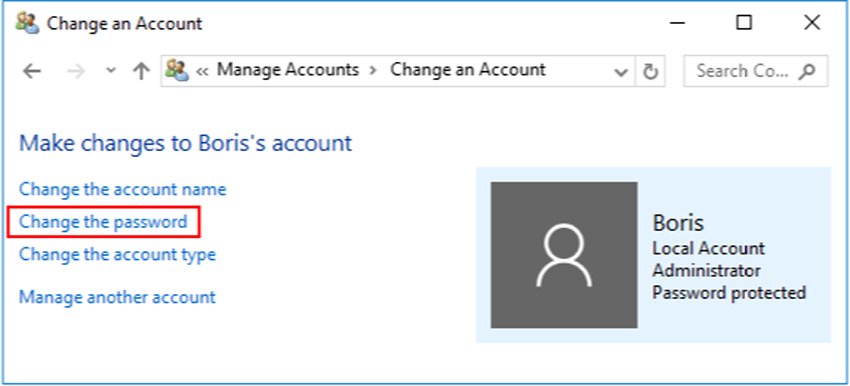Click the magnifier search icon
This screenshot has height=386, width=850.
[x=807, y=71]
